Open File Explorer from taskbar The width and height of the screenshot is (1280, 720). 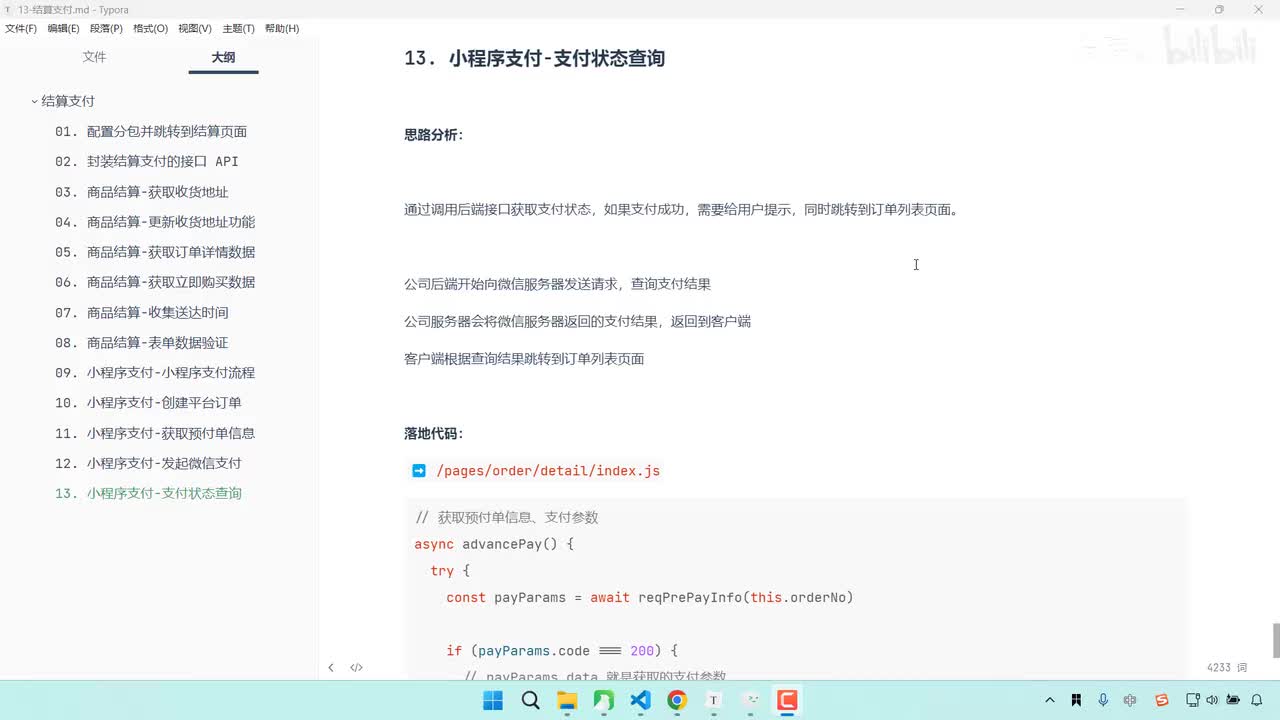(567, 700)
